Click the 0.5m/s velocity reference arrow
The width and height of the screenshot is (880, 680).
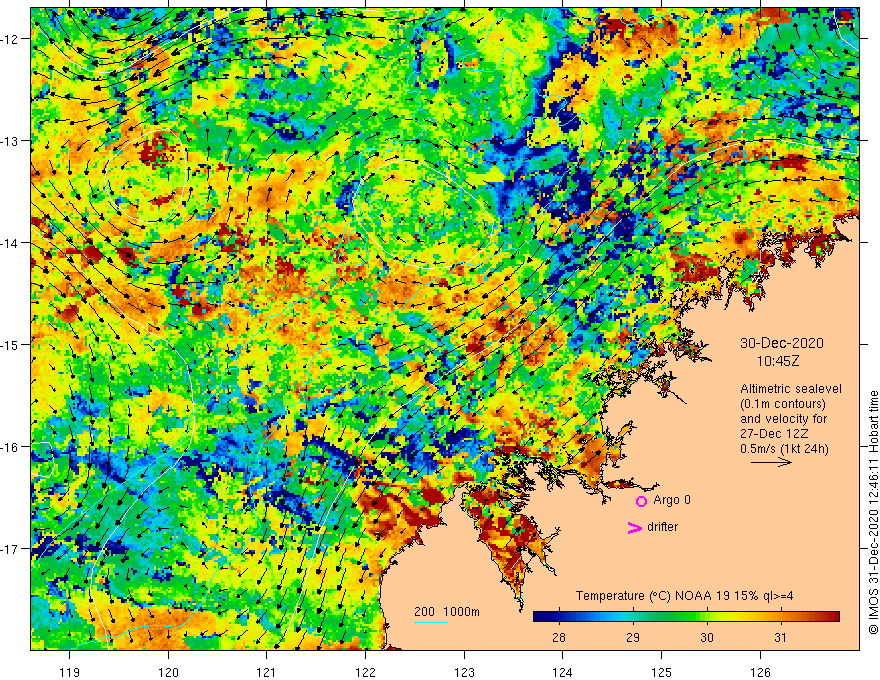pyautogui.click(x=772, y=462)
